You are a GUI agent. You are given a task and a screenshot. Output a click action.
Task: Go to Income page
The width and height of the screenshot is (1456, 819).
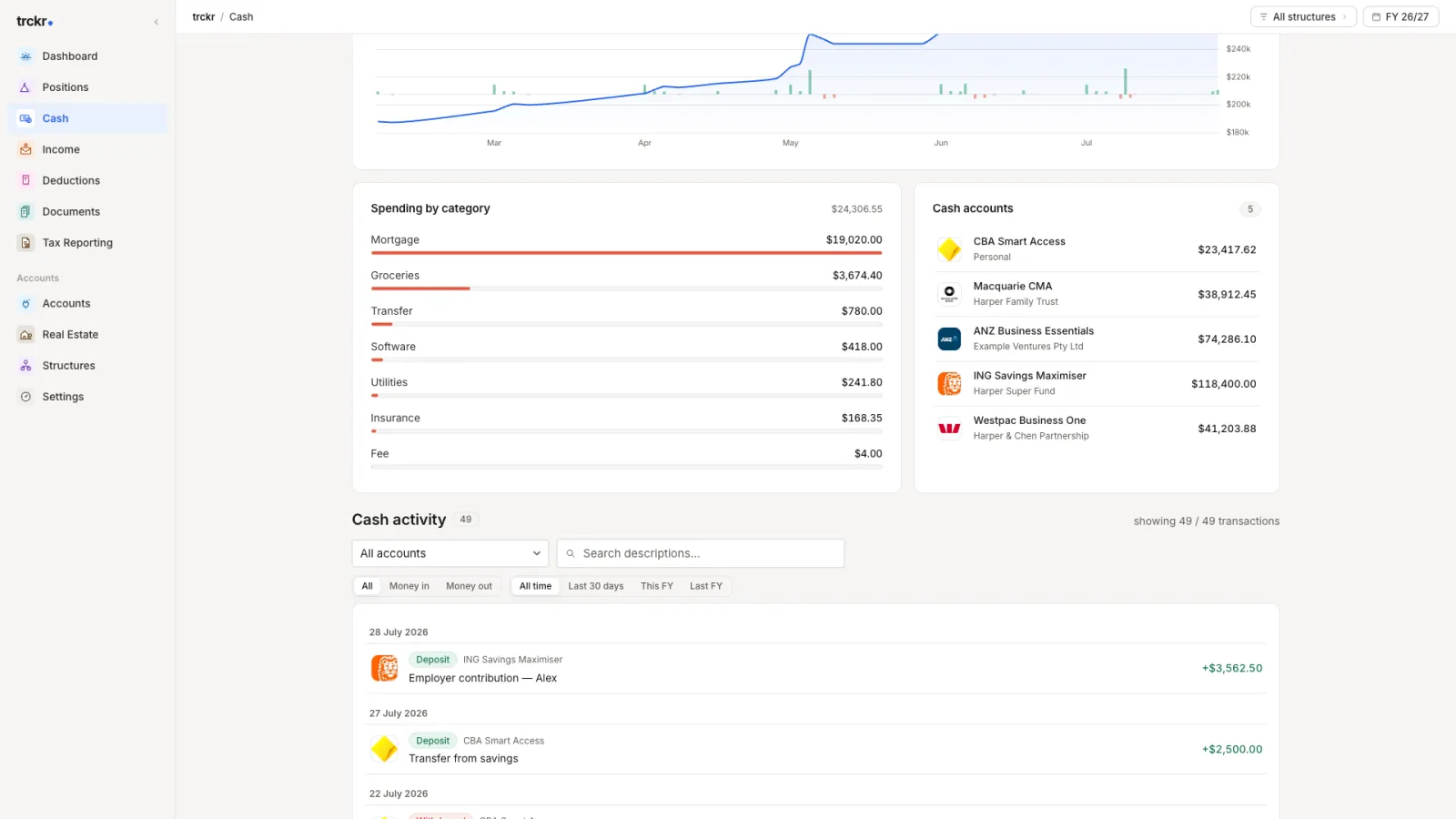pos(88,149)
